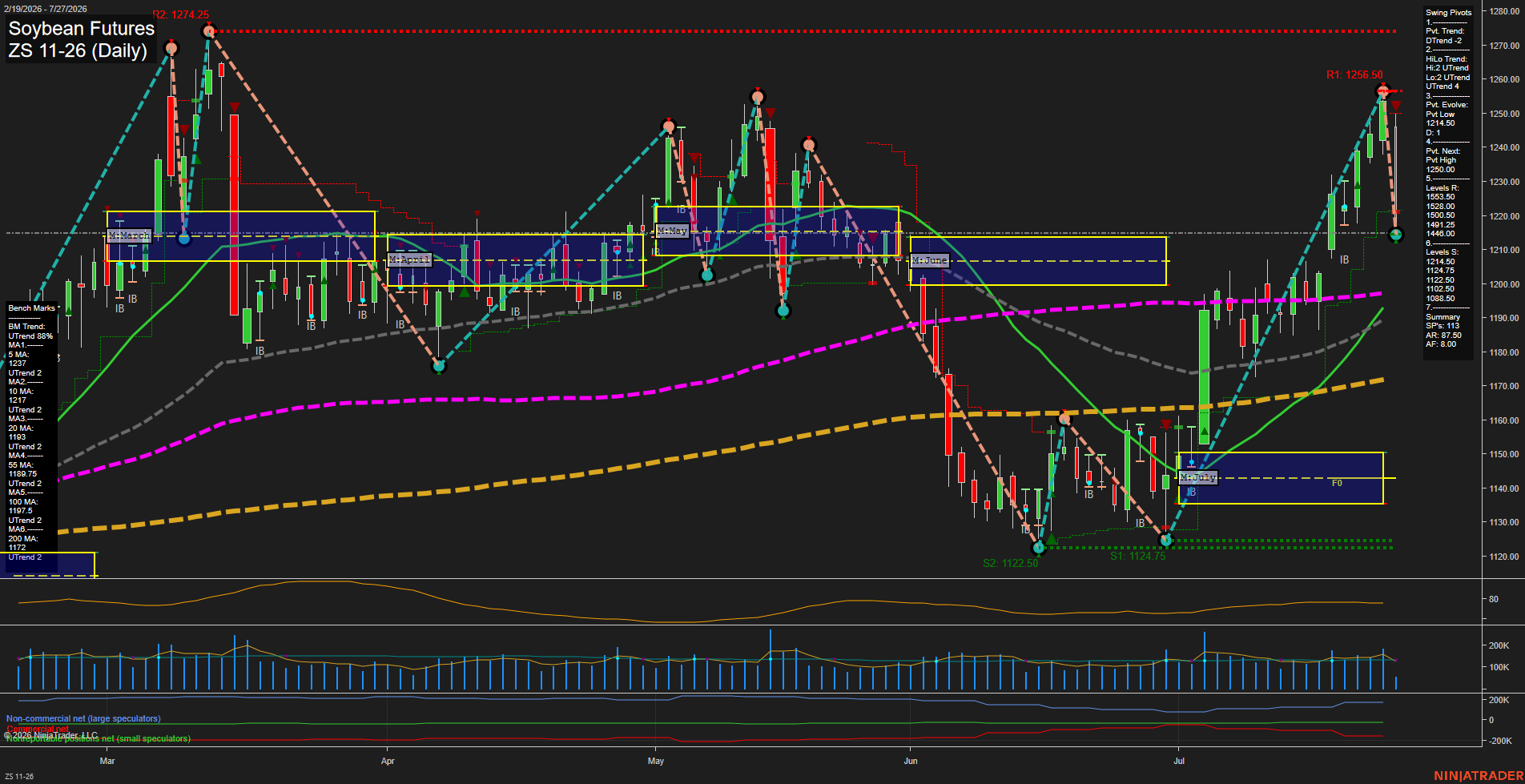Click the UTrend 88% benchmark trend value
Viewport: 1525px width, 784px height.
tap(30, 336)
